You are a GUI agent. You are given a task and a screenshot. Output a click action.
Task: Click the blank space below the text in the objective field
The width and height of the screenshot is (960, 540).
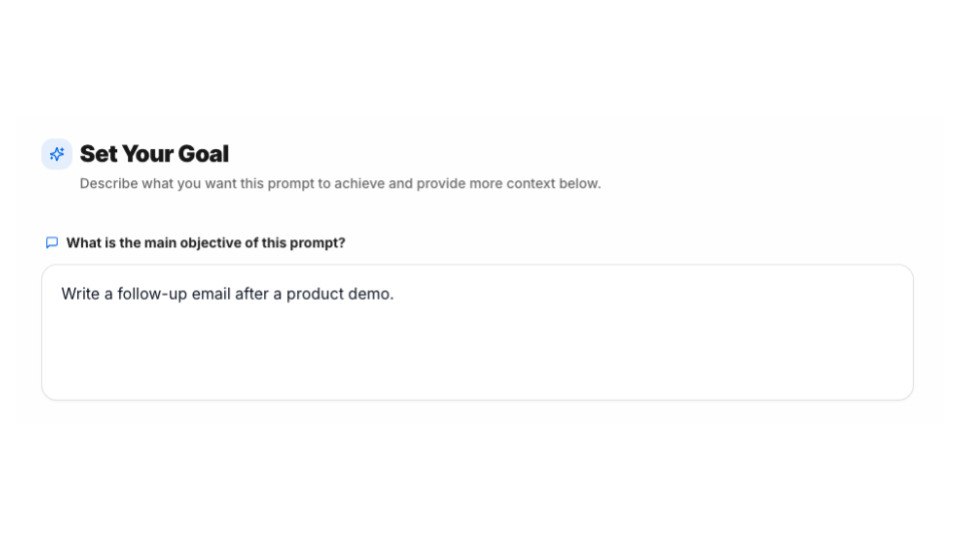coord(477,355)
